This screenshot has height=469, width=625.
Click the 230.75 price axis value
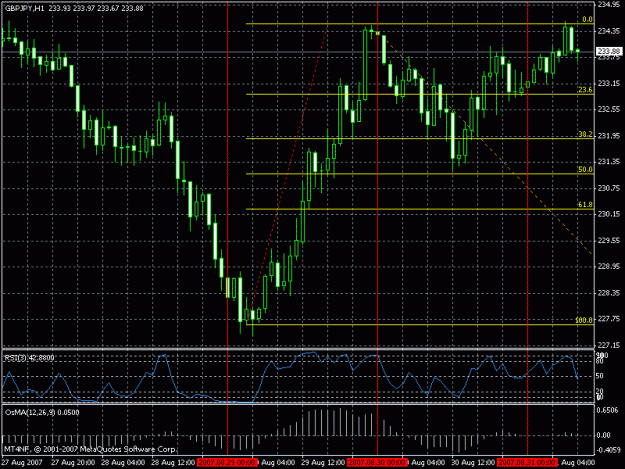609,188
